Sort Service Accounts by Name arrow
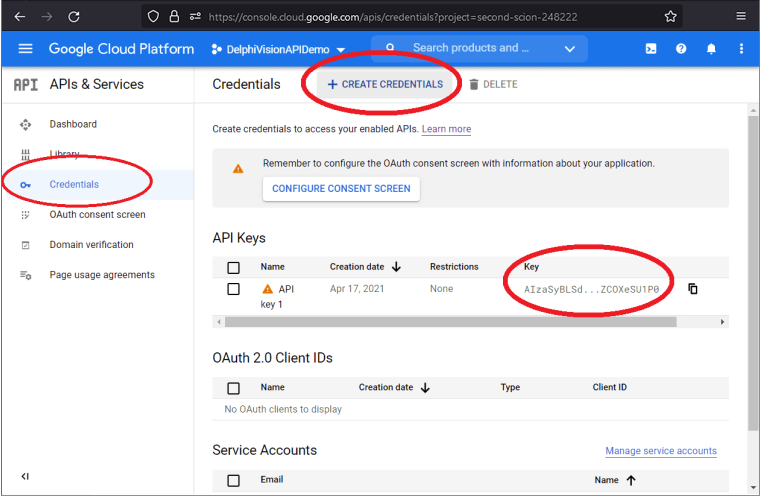This screenshot has width=760, height=496. point(631,480)
